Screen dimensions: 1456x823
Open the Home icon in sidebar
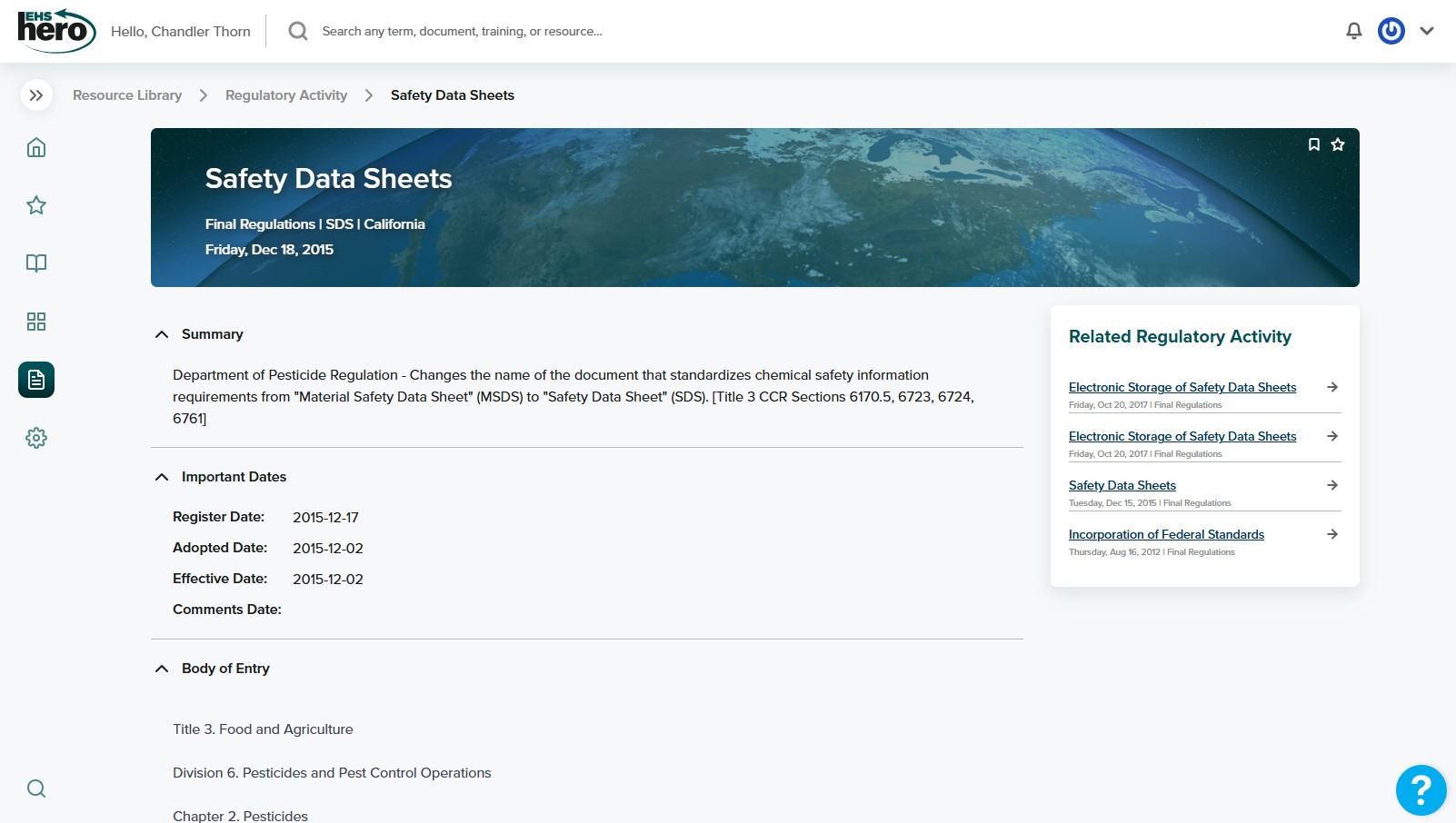coord(36,147)
